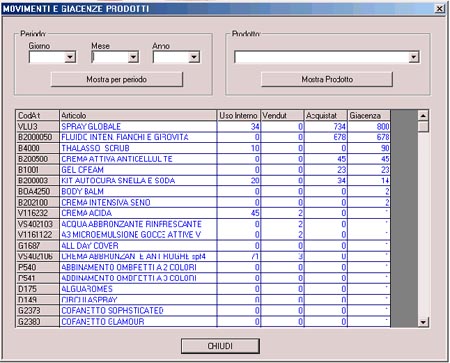The width and height of the screenshot is (450, 363).
Task: Click Uso Interno value 20 for KIT AUTOCURA
Action: point(239,181)
